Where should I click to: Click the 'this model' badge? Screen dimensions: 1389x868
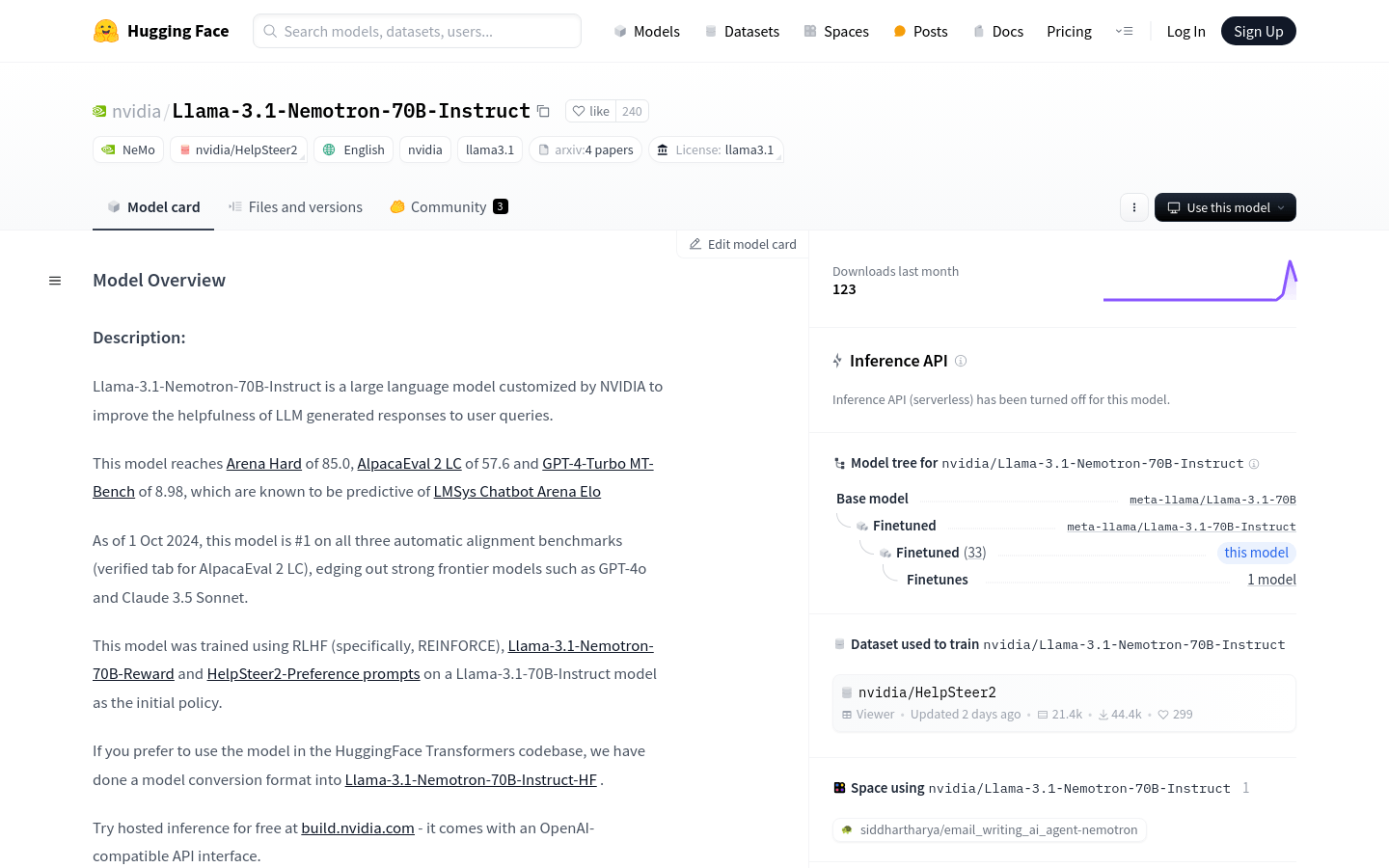(1257, 553)
